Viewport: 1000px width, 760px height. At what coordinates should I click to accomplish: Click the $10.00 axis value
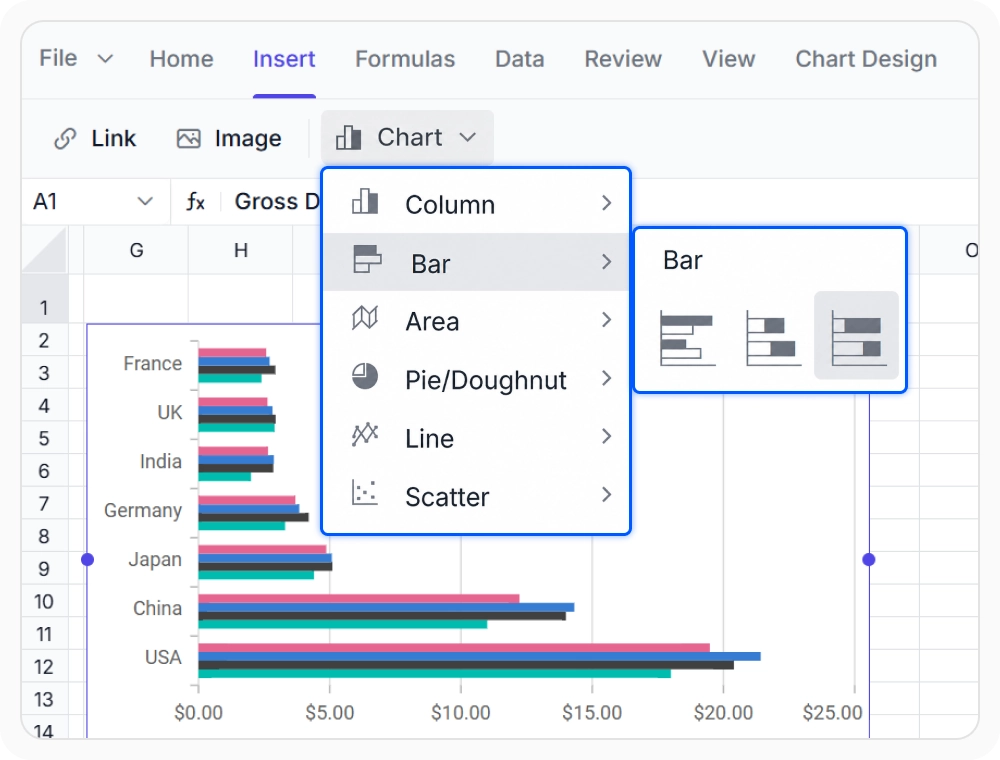tap(460, 712)
